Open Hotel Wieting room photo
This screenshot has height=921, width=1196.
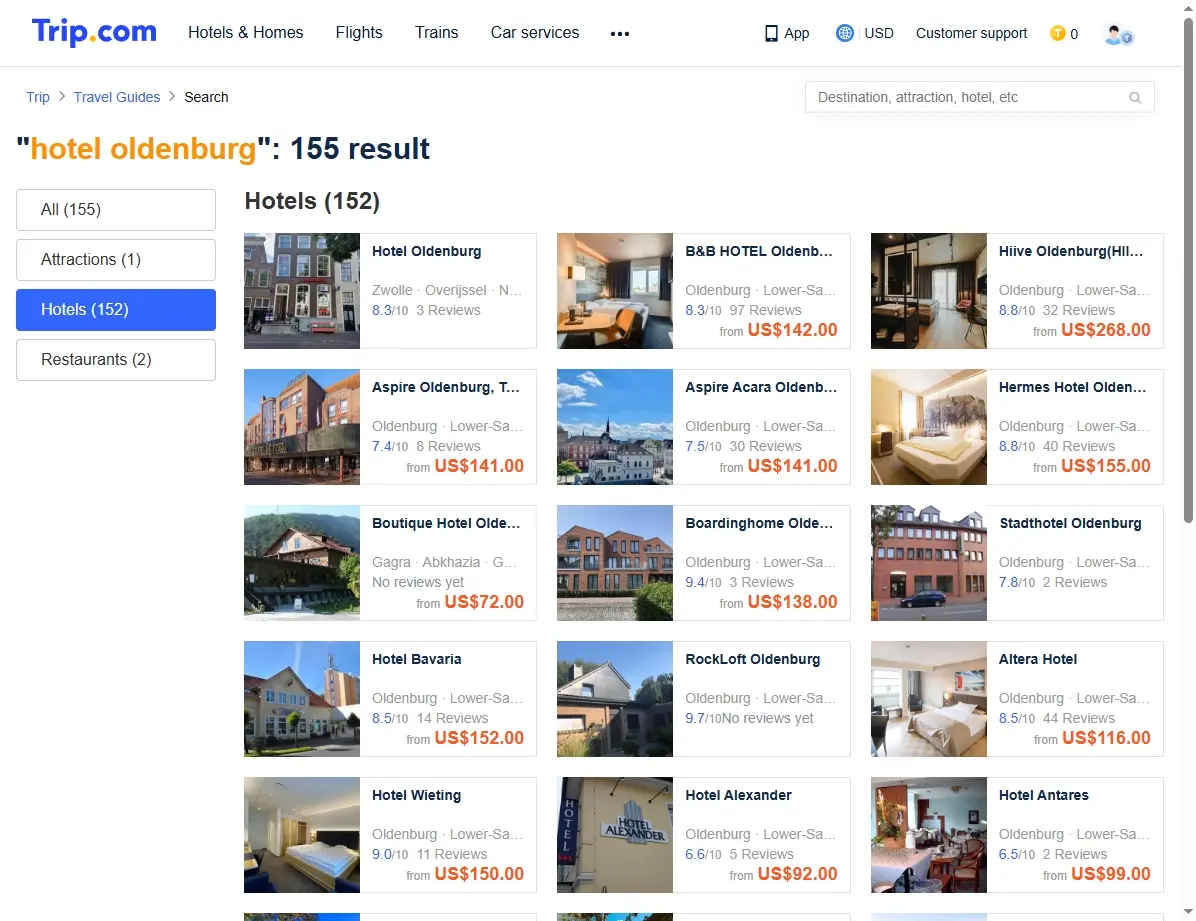coord(302,835)
